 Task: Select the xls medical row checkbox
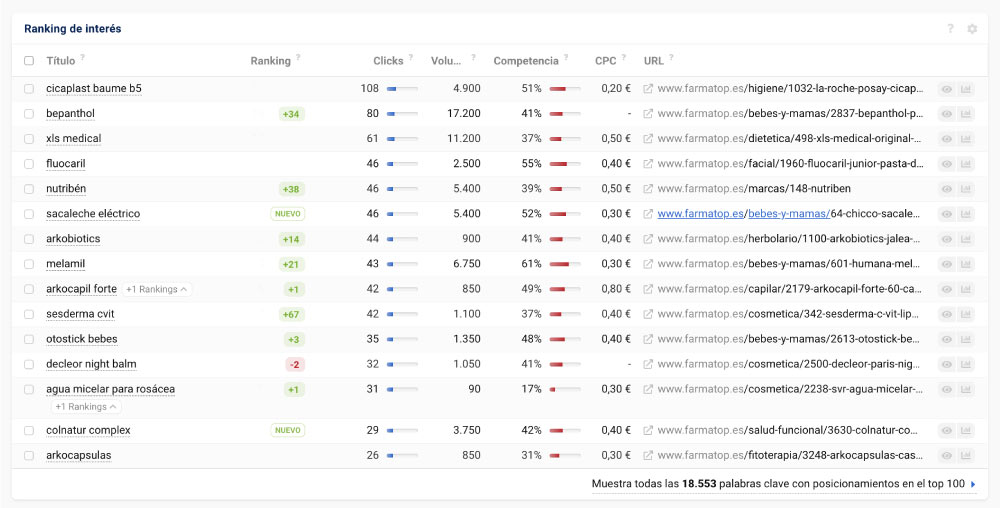click(x=29, y=138)
